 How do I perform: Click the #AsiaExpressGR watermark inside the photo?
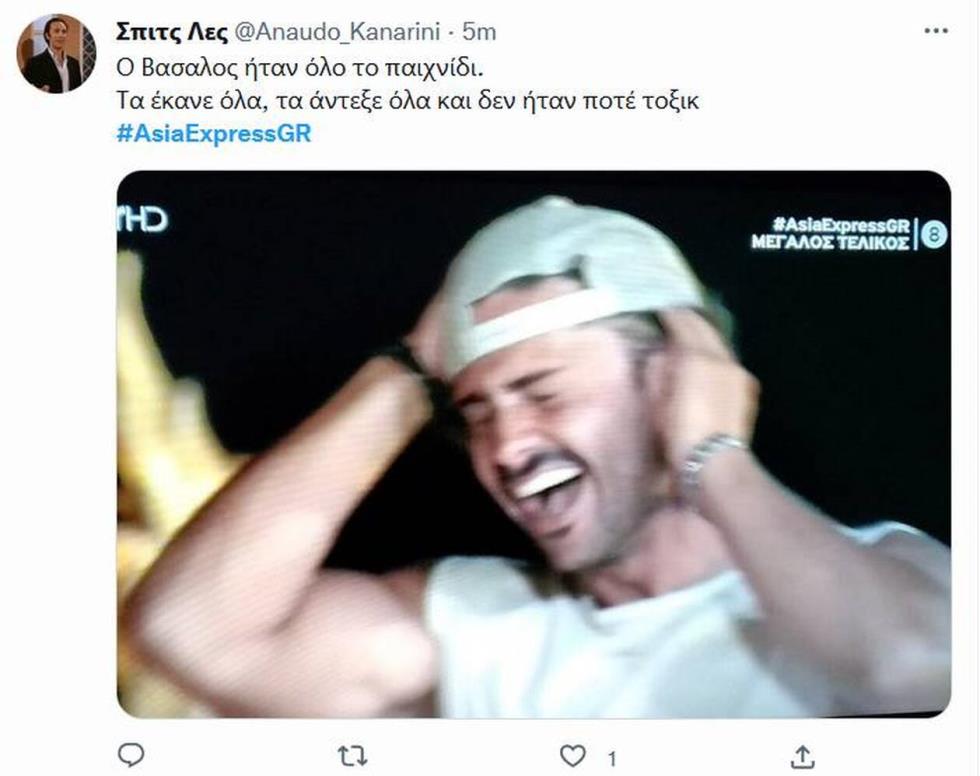[840, 224]
